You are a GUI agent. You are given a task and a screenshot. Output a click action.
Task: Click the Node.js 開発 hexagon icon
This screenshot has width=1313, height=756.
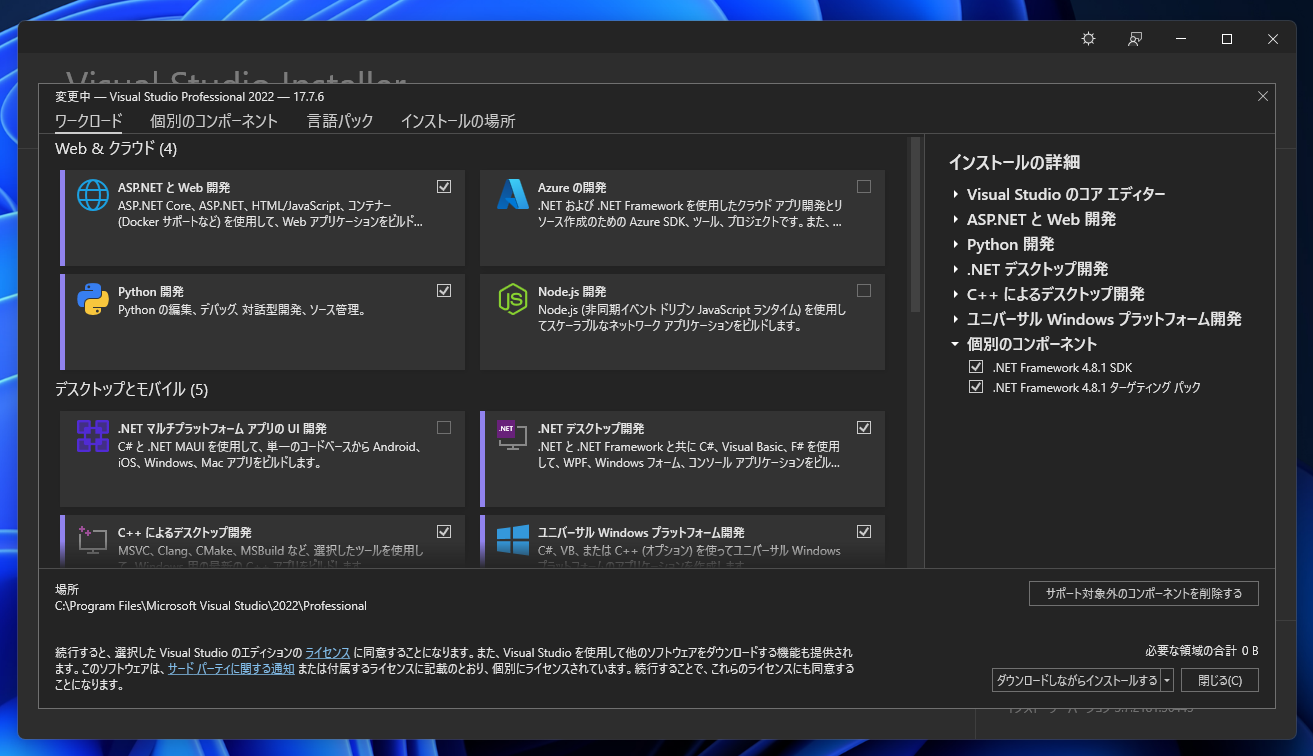coord(512,299)
